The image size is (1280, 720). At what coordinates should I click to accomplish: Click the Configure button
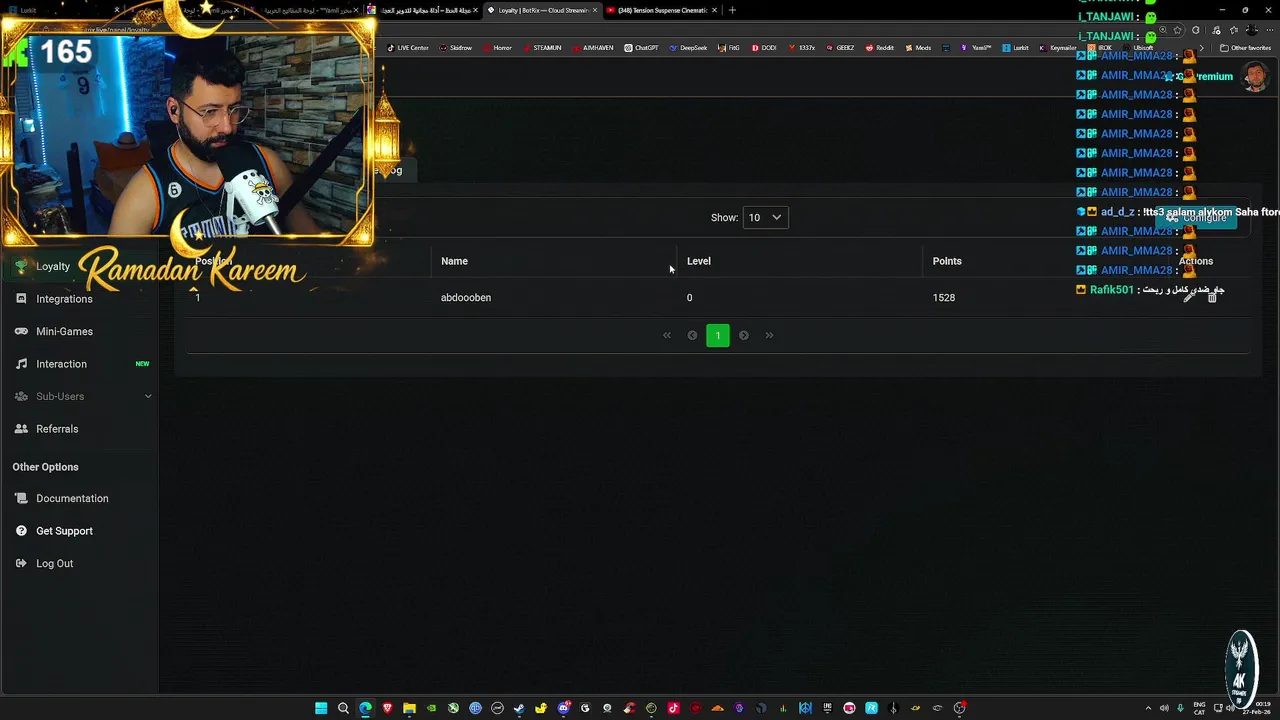point(1196,218)
